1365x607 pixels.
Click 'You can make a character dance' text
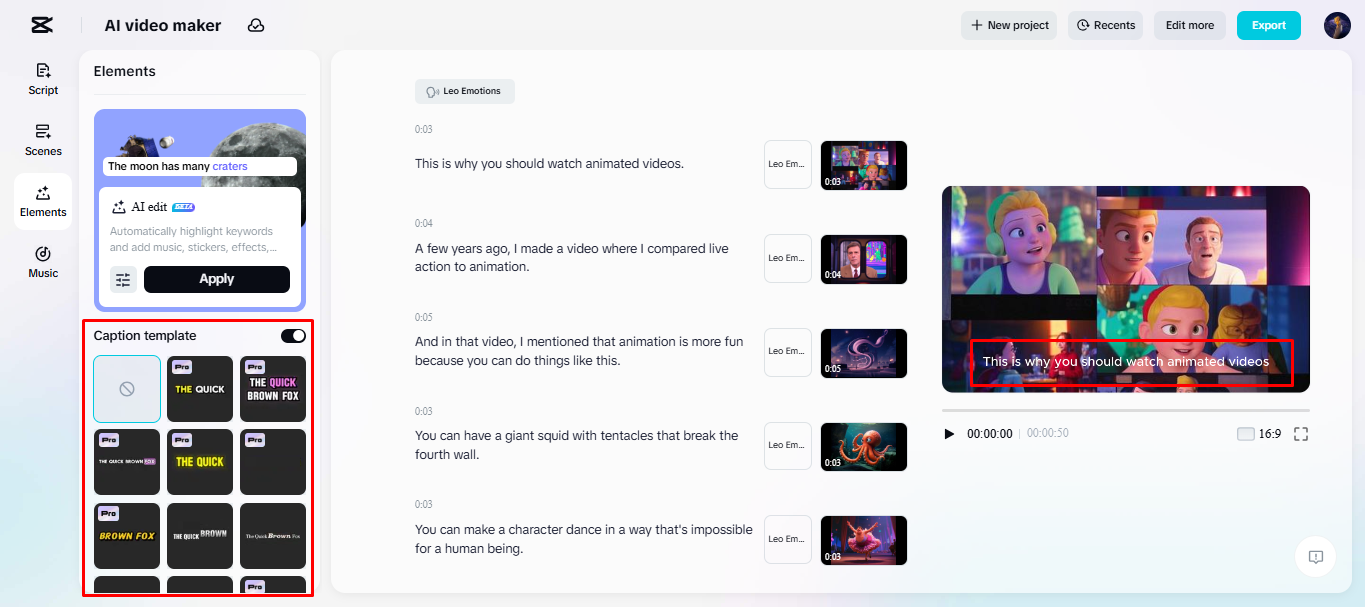[x=584, y=539]
